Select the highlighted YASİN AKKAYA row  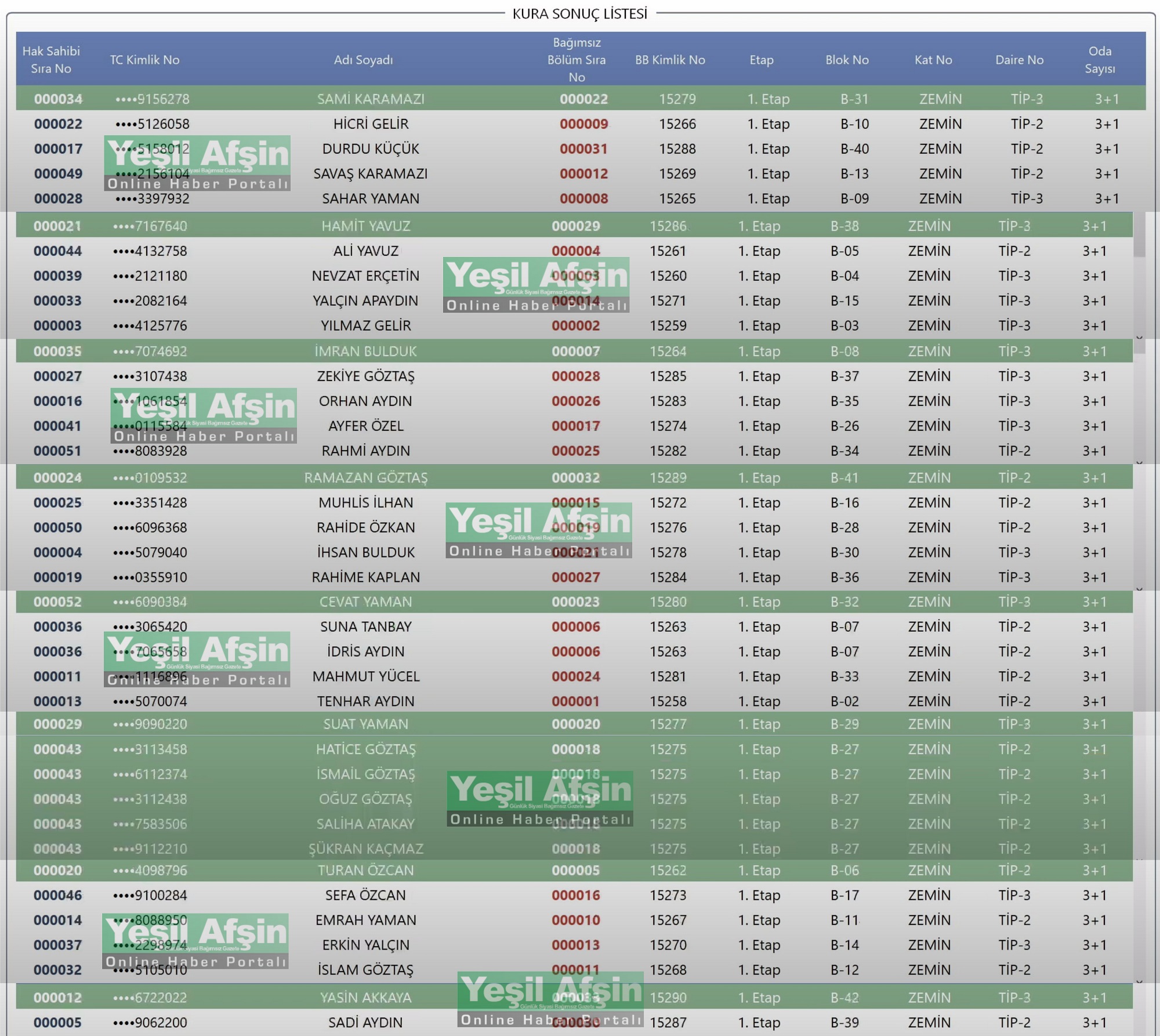(574, 997)
